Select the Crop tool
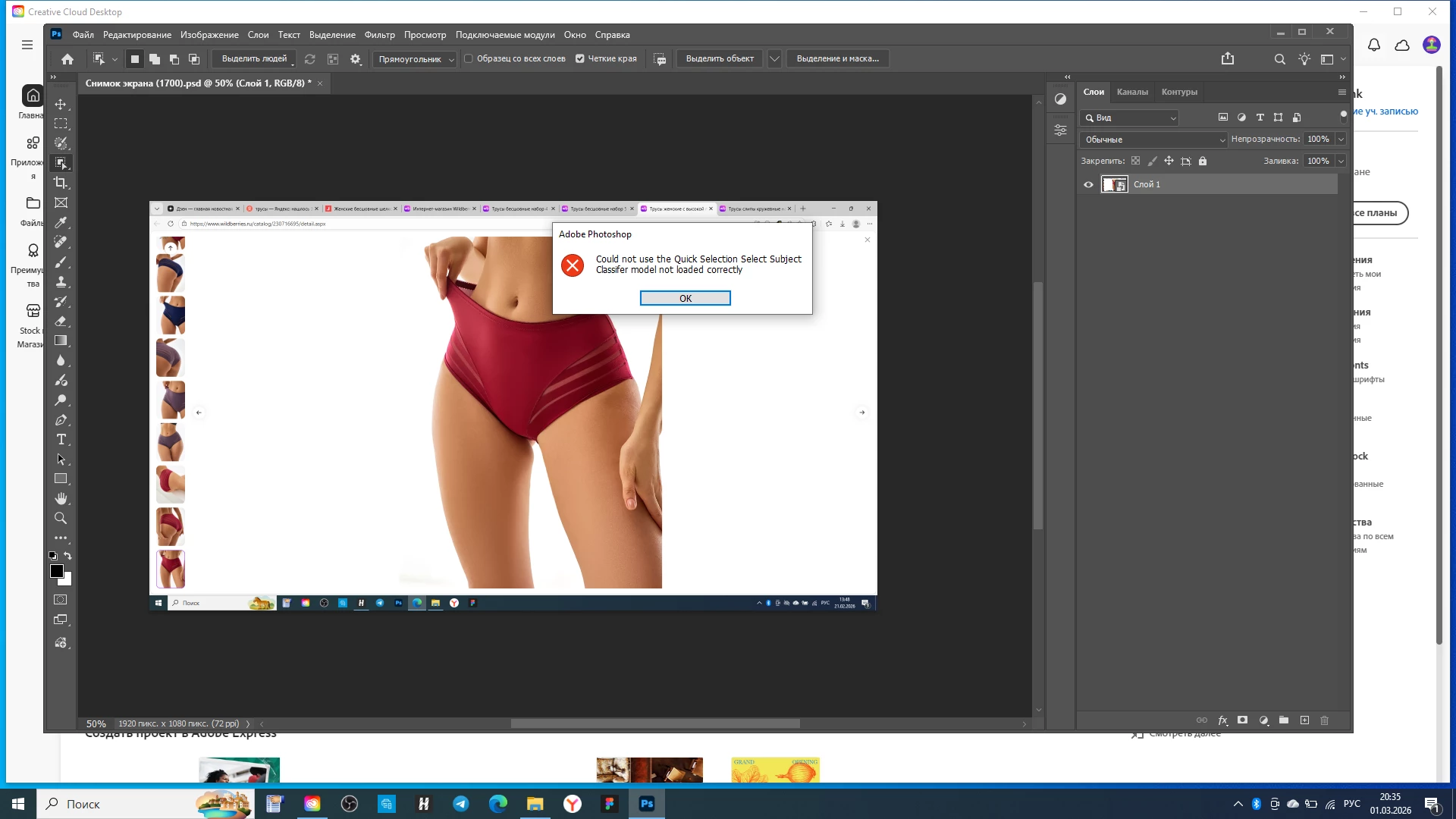The width and height of the screenshot is (1456, 819). pos(61,183)
